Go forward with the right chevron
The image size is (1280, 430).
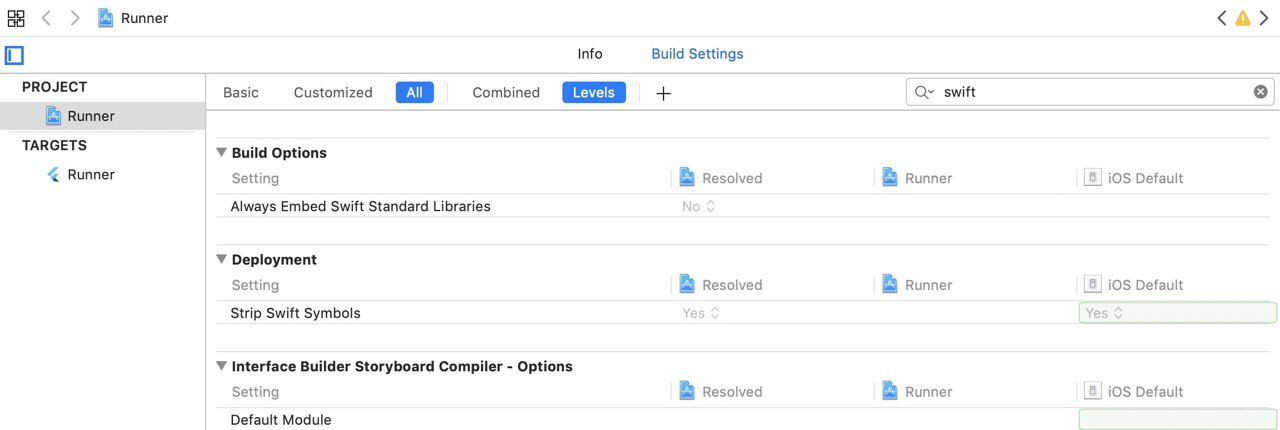point(75,18)
